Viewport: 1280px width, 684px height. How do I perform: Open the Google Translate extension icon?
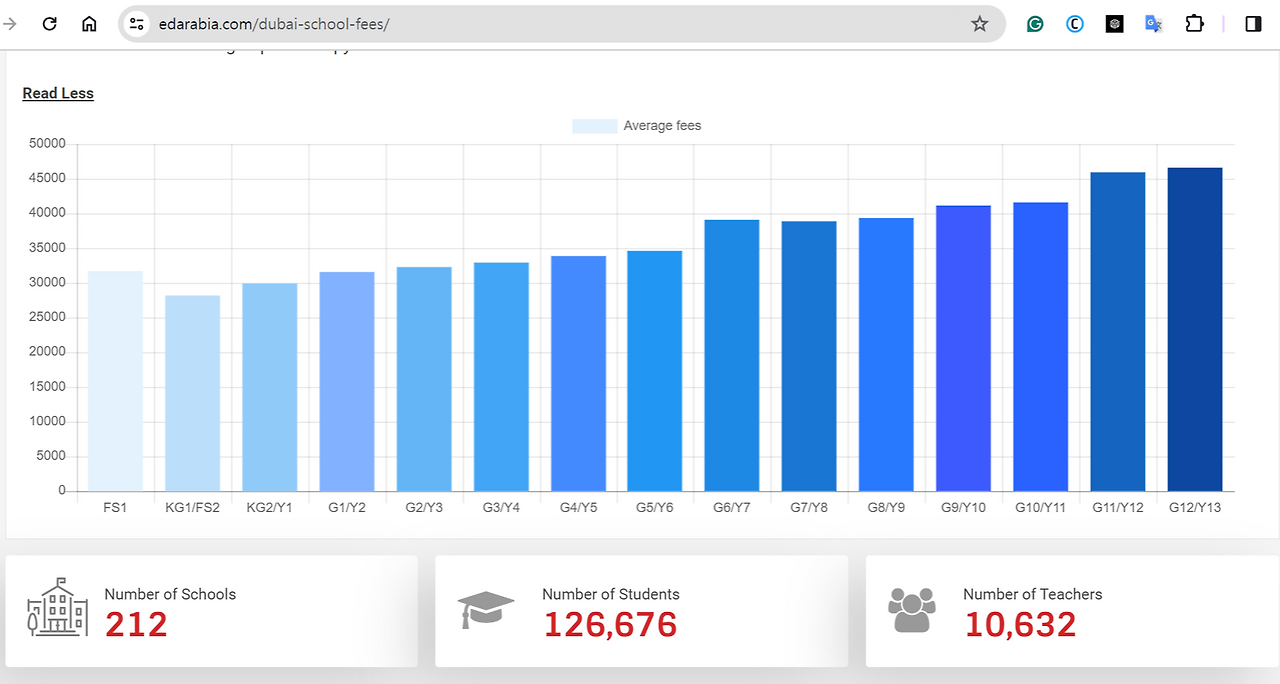click(x=1154, y=24)
